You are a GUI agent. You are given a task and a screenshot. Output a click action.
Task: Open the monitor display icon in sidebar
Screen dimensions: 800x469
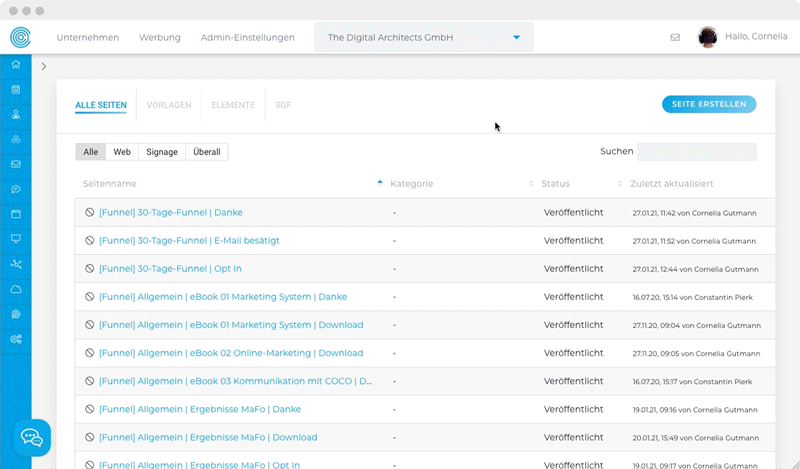15,239
